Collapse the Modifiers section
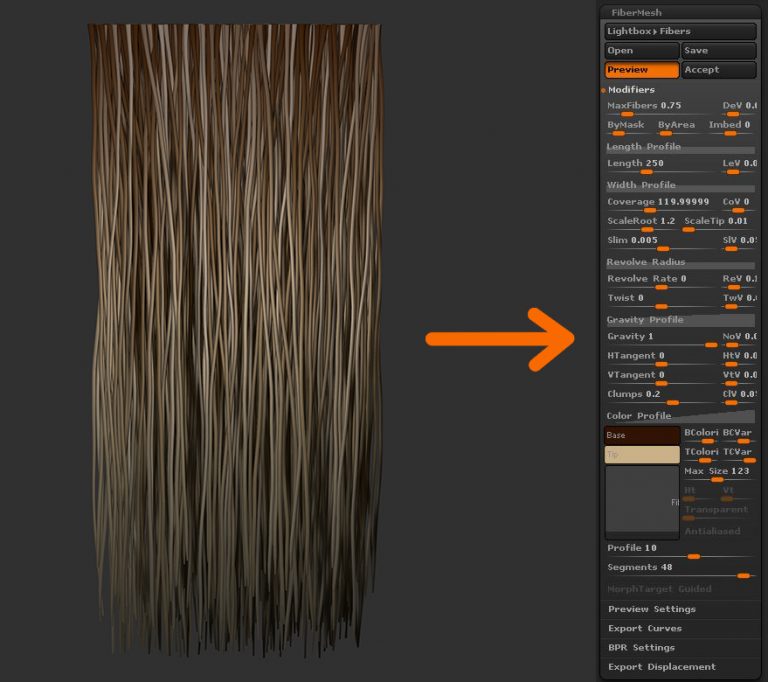The image size is (768, 682). coord(631,90)
